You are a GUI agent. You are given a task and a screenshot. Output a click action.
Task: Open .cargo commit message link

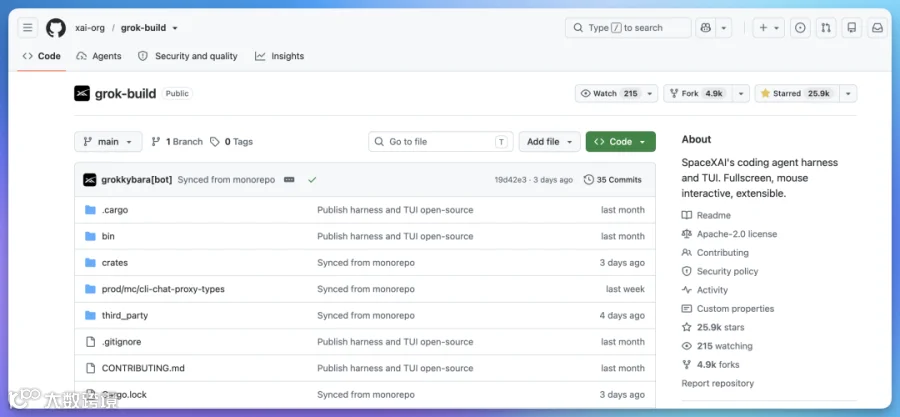[x=395, y=210]
